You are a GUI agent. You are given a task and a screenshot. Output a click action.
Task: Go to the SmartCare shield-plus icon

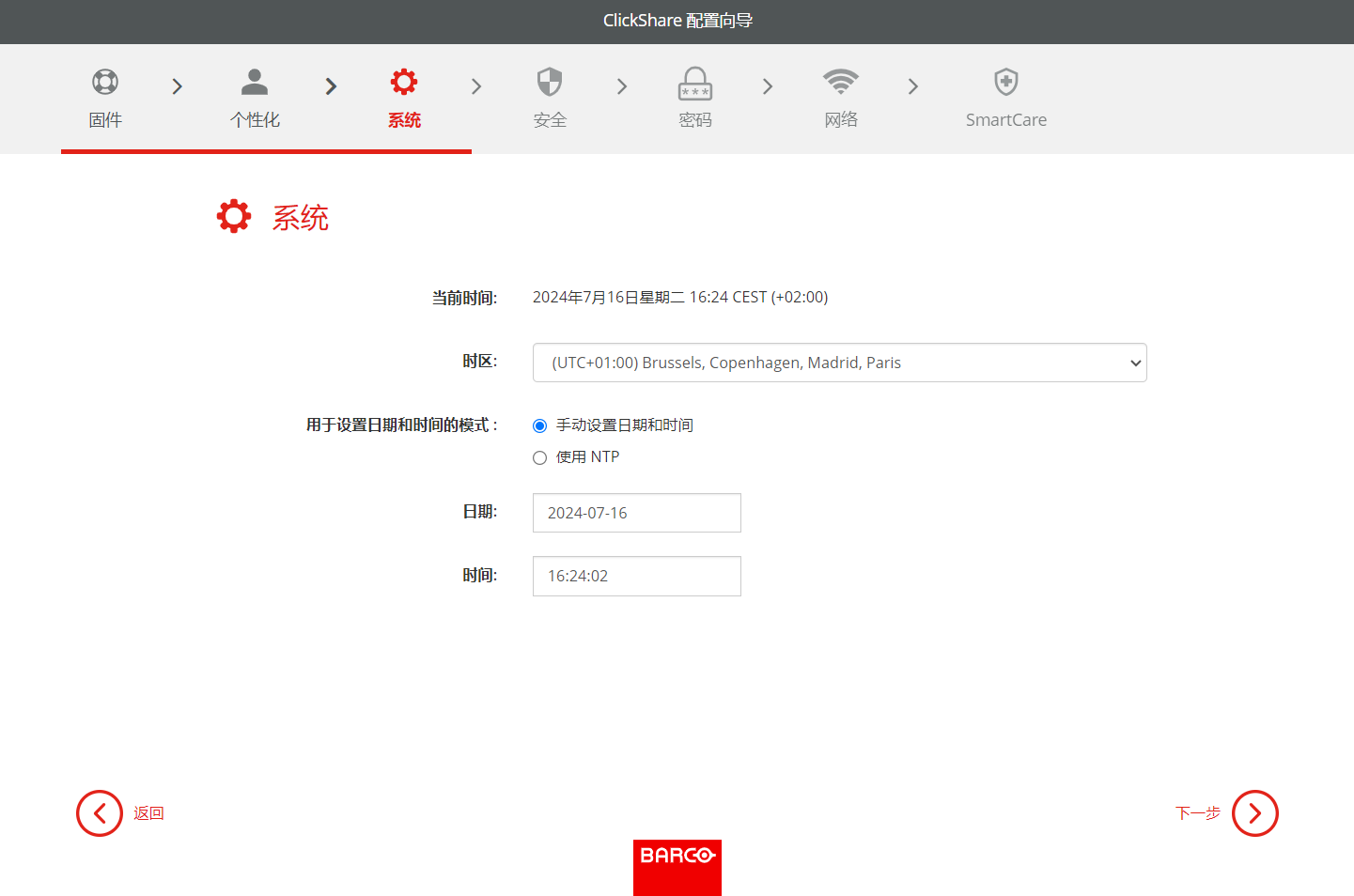coord(1006,82)
